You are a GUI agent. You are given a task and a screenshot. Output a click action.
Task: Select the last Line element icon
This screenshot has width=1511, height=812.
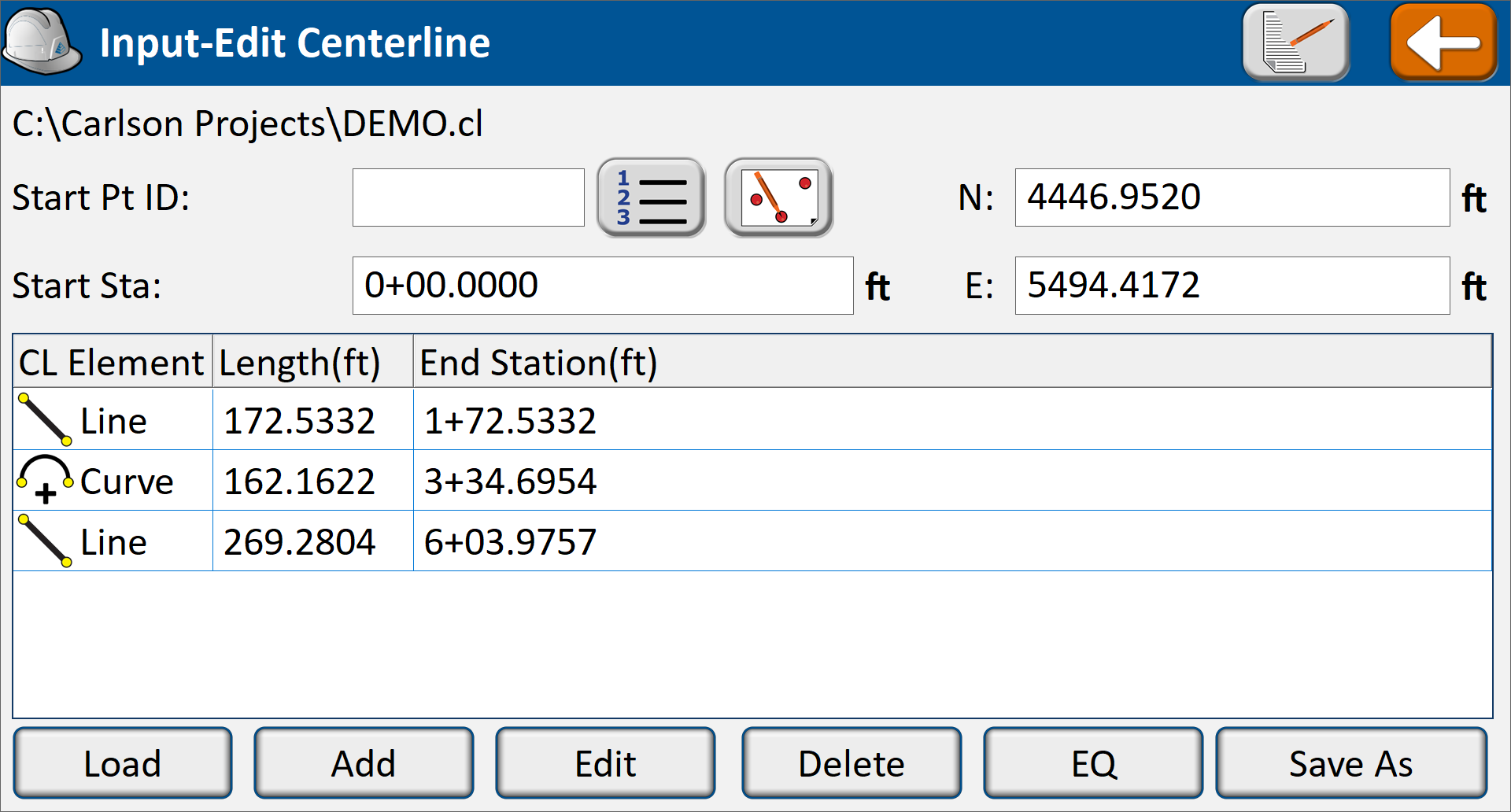point(45,541)
